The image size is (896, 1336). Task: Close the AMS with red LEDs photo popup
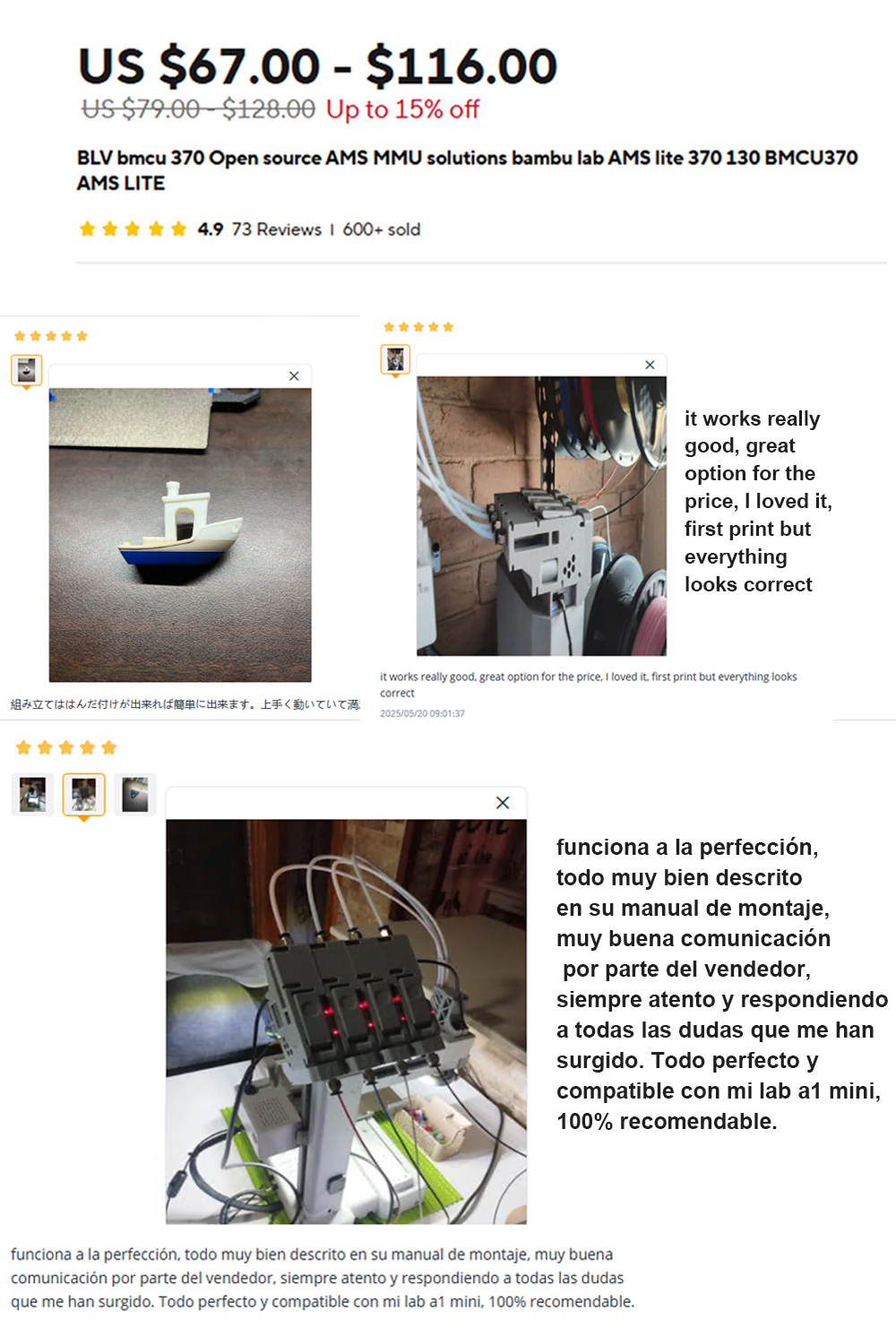[x=503, y=803]
